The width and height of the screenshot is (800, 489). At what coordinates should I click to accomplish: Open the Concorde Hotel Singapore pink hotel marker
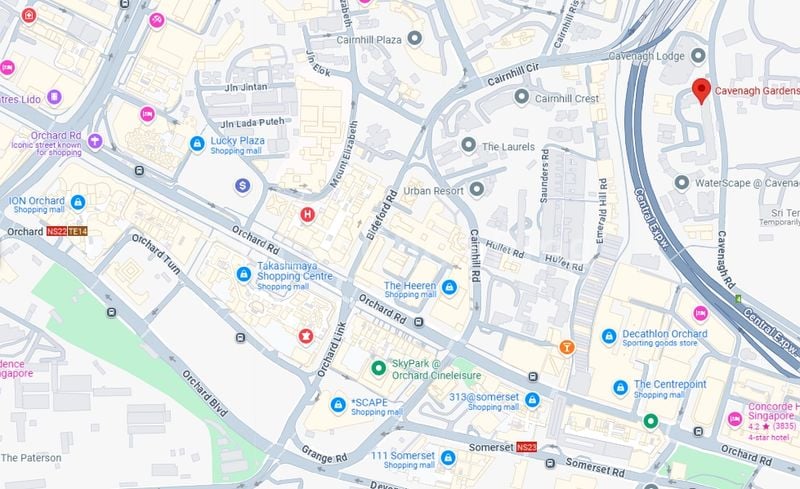pos(735,419)
